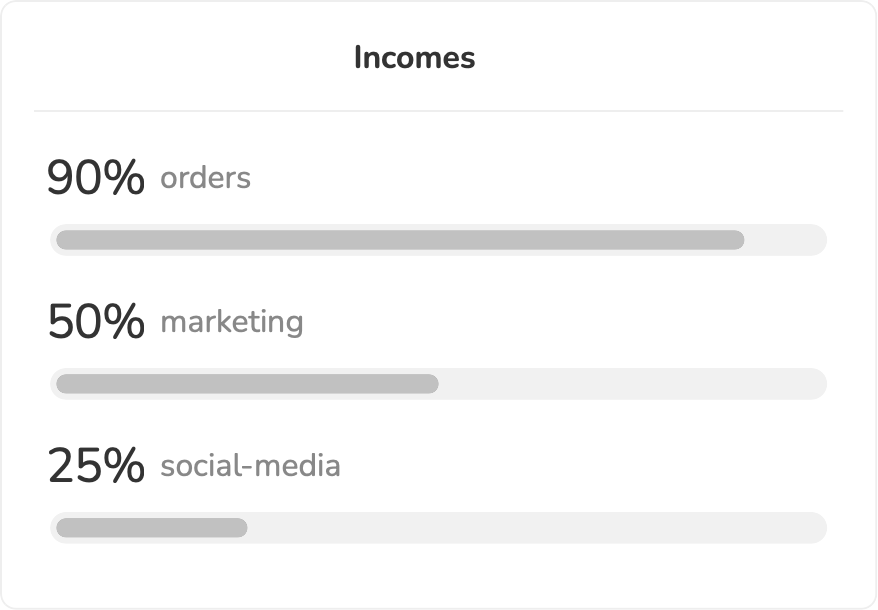Screen dimensions: 878x610
Task: Click the empty track of marketing bar
Action: (x=632, y=384)
